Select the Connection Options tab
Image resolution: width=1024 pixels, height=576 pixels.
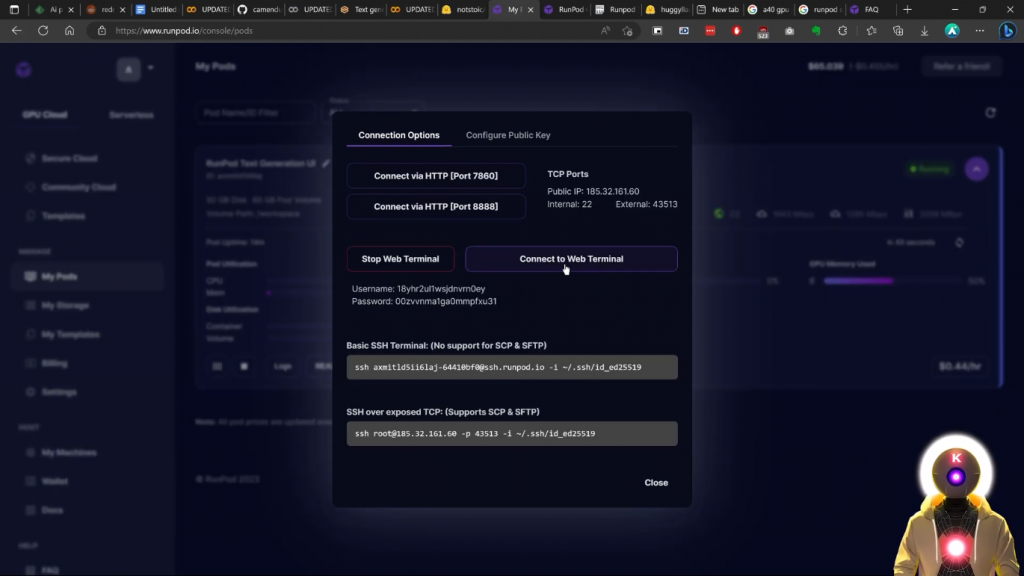tap(399, 135)
